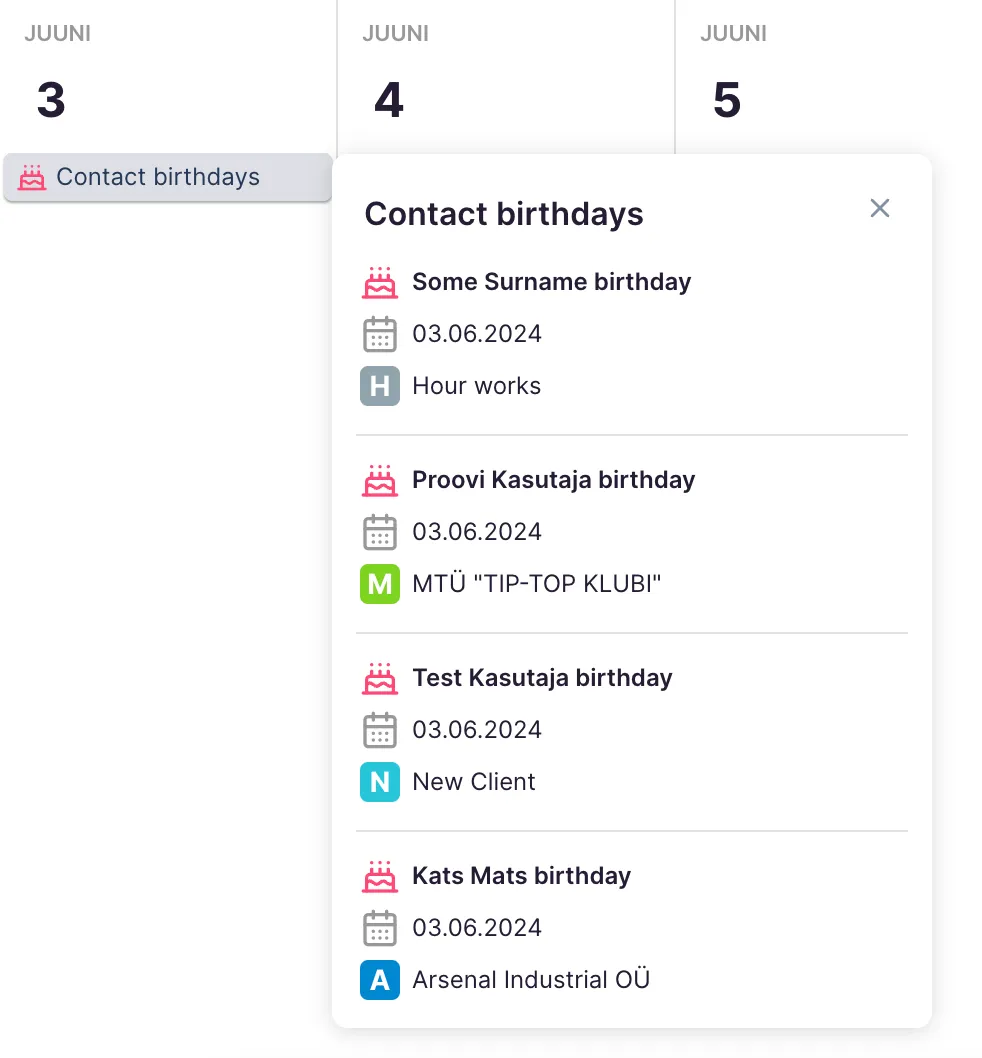
Task: Select the day number 5 cell
Action: (727, 100)
